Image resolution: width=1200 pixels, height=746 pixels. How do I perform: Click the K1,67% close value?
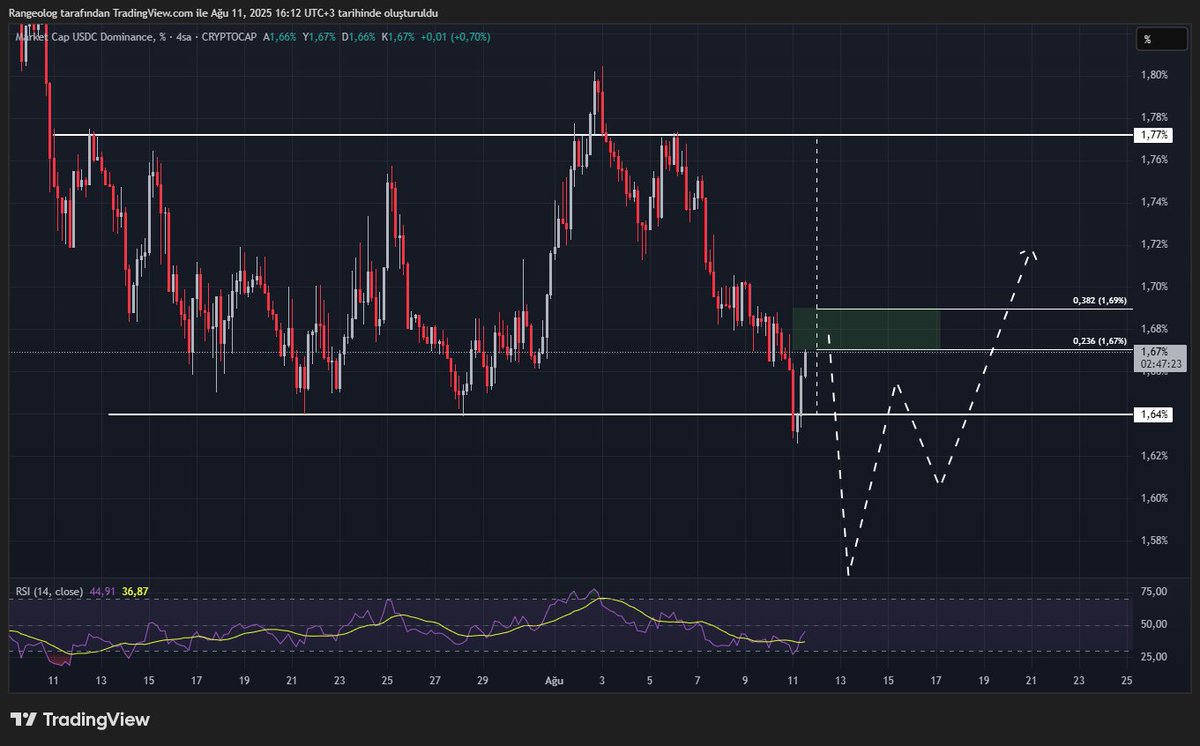pos(396,37)
